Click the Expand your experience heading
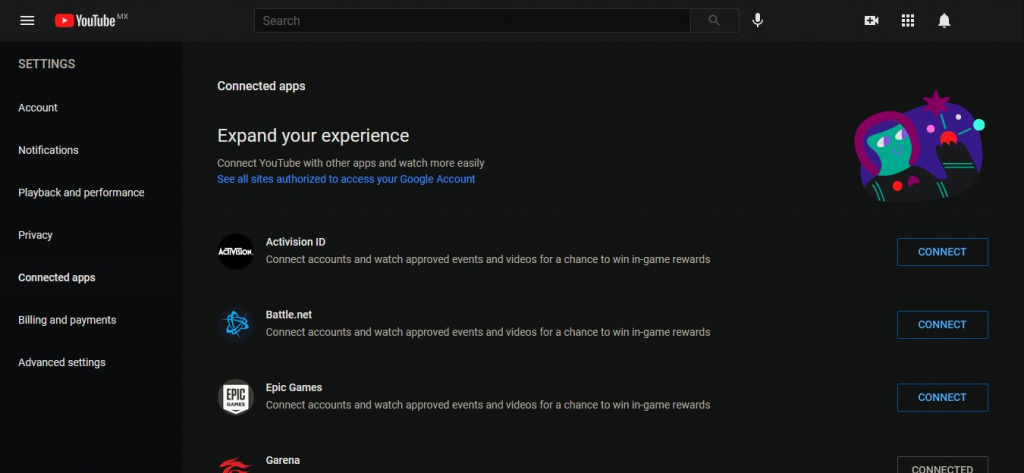The image size is (1024, 473). click(x=313, y=136)
